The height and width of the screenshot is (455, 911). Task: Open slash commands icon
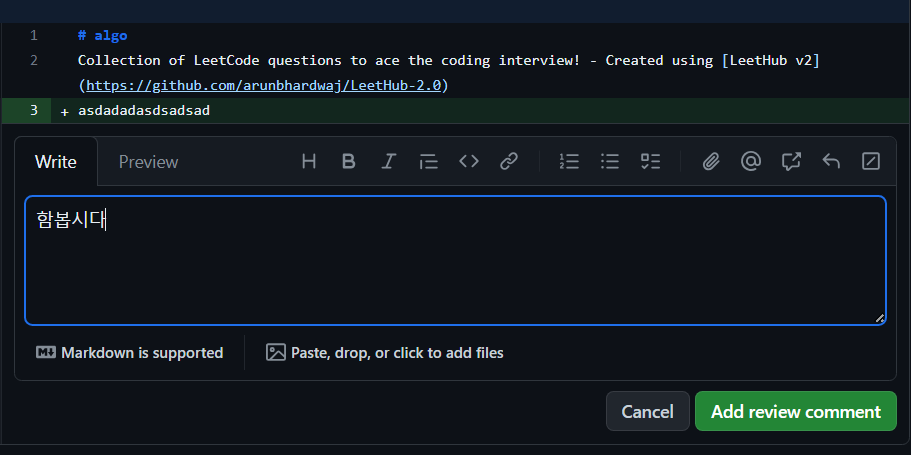click(871, 161)
